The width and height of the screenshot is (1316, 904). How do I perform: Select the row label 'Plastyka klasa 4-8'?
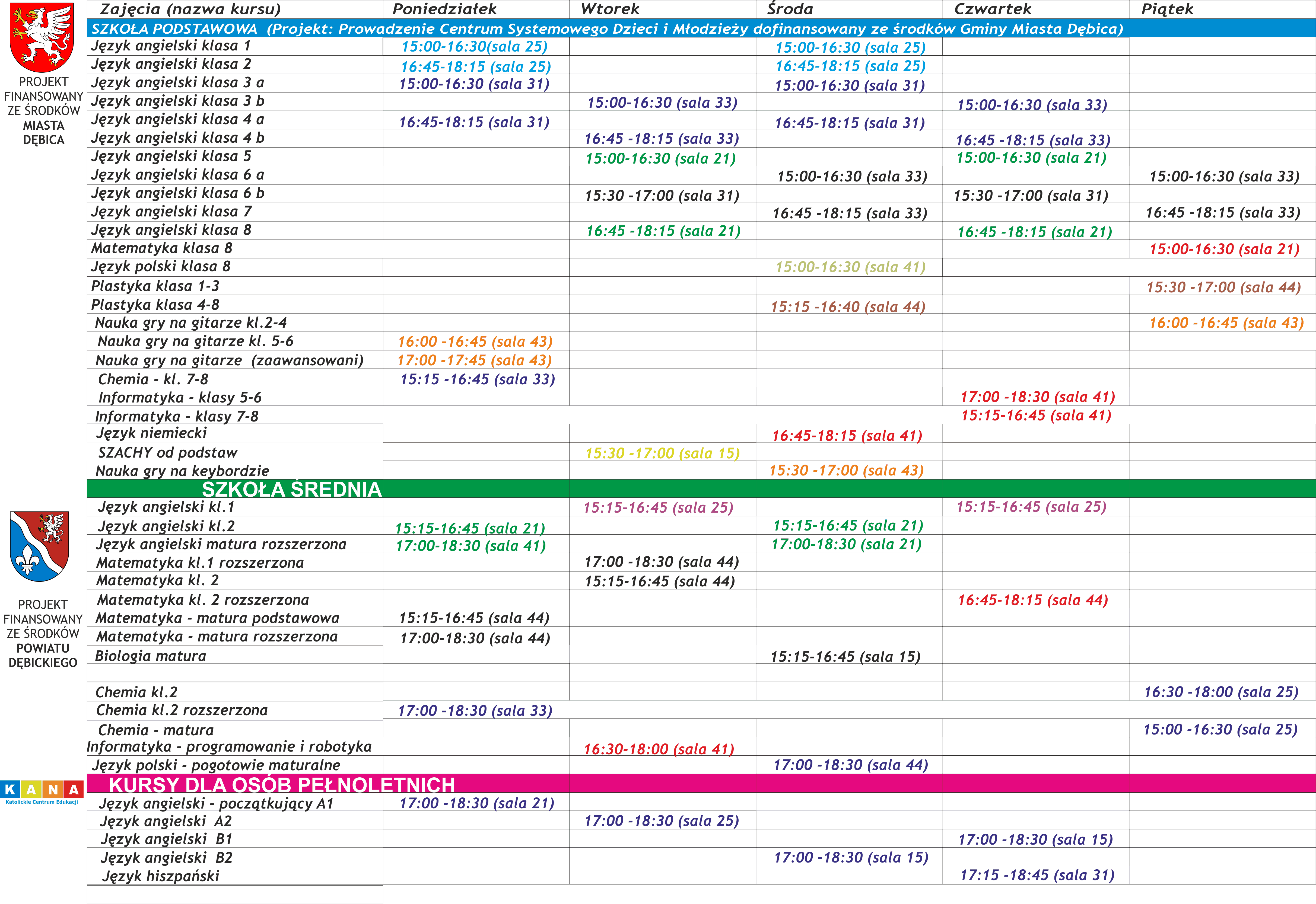[155, 305]
